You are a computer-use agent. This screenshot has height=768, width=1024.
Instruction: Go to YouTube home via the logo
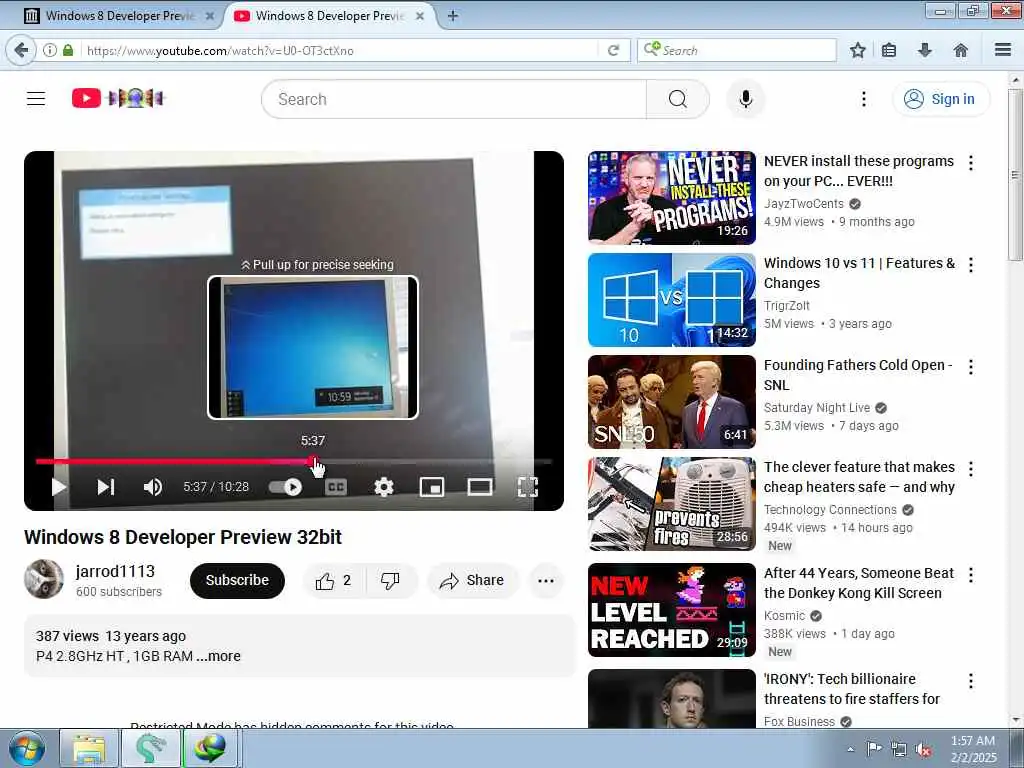118,98
